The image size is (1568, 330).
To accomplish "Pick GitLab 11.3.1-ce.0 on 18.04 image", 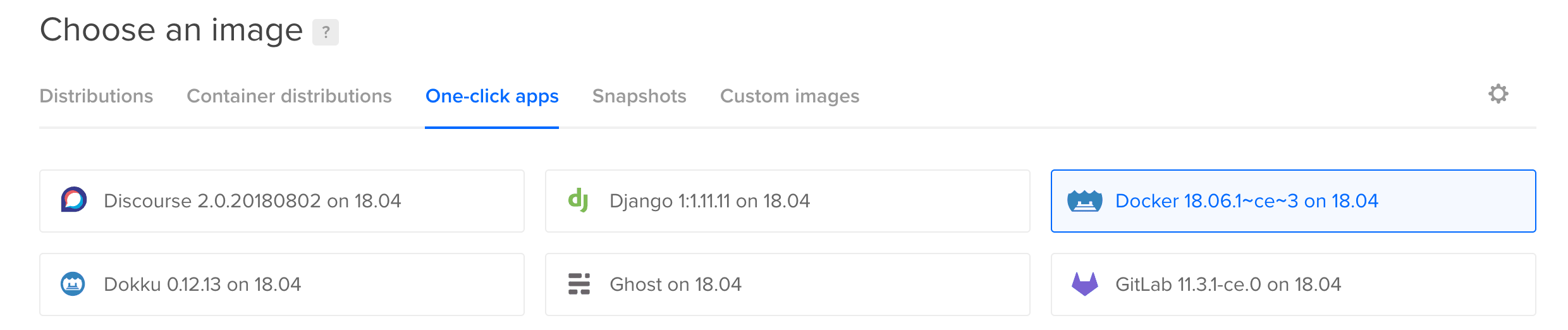I will pyautogui.click(x=1294, y=284).
